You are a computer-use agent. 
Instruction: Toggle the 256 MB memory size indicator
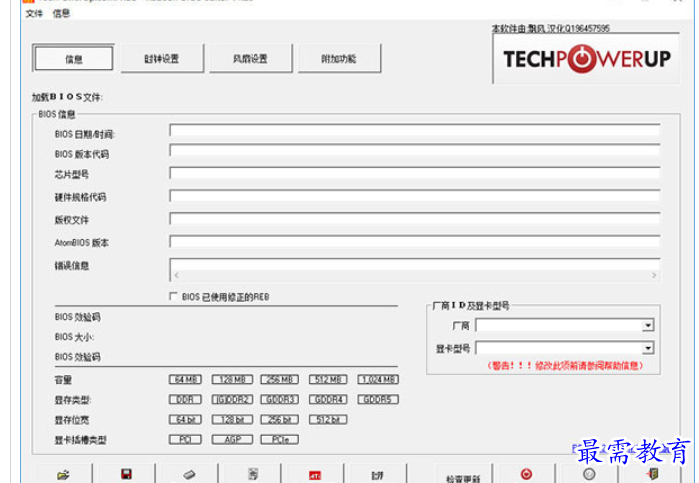[x=280, y=380]
